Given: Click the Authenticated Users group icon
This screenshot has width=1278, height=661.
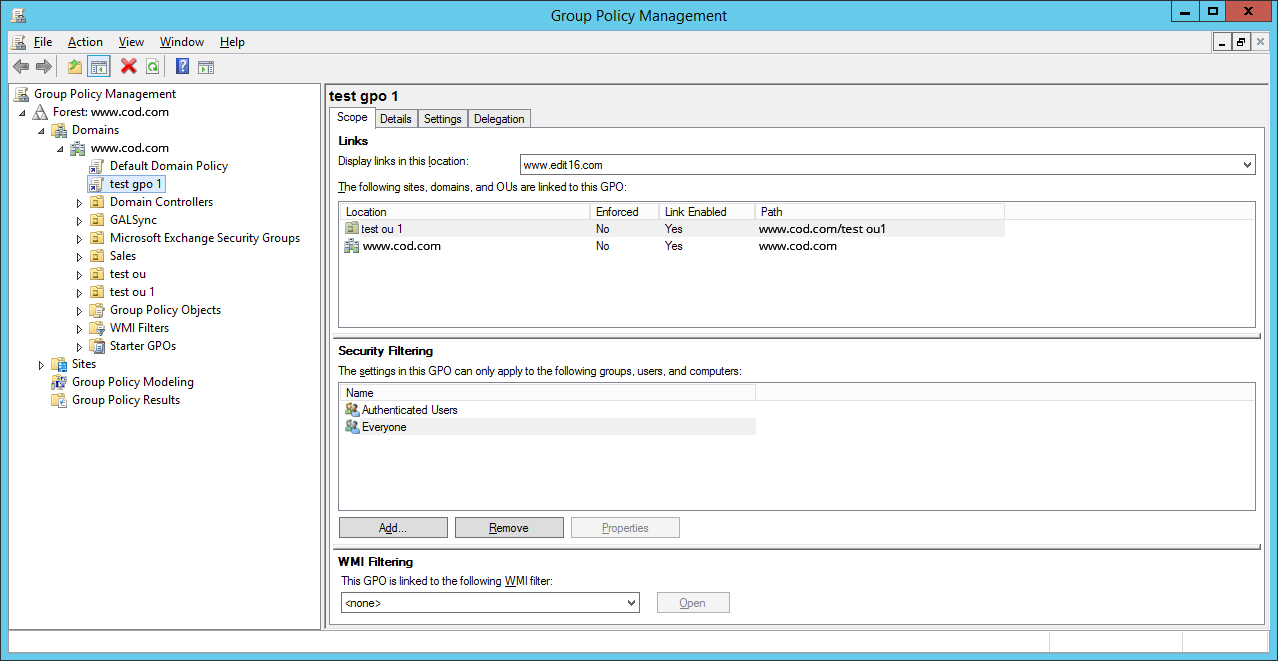Looking at the screenshot, I should (x=352, y=410).
